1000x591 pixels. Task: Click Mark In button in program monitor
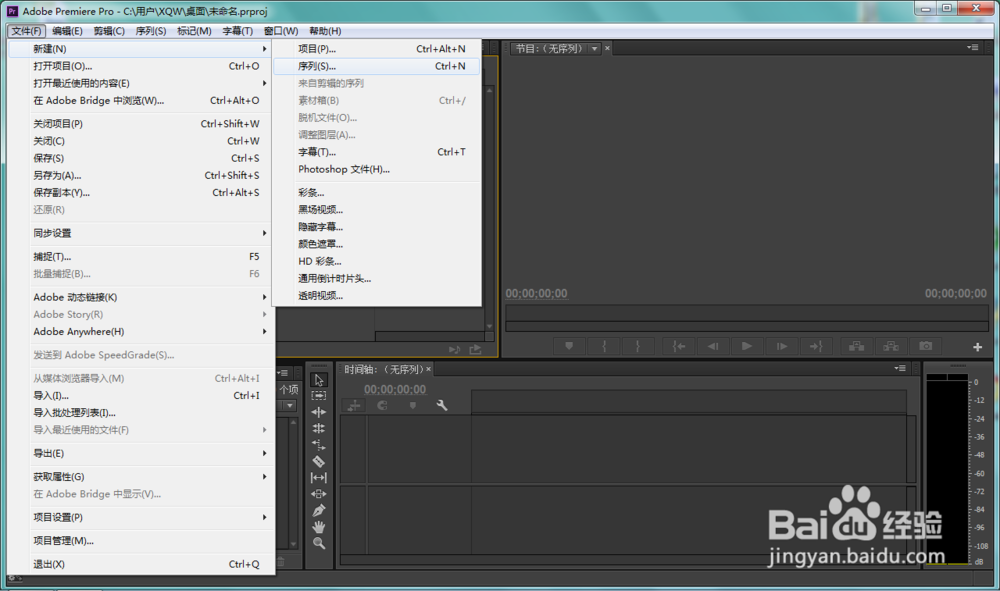(x=603, y=346)
